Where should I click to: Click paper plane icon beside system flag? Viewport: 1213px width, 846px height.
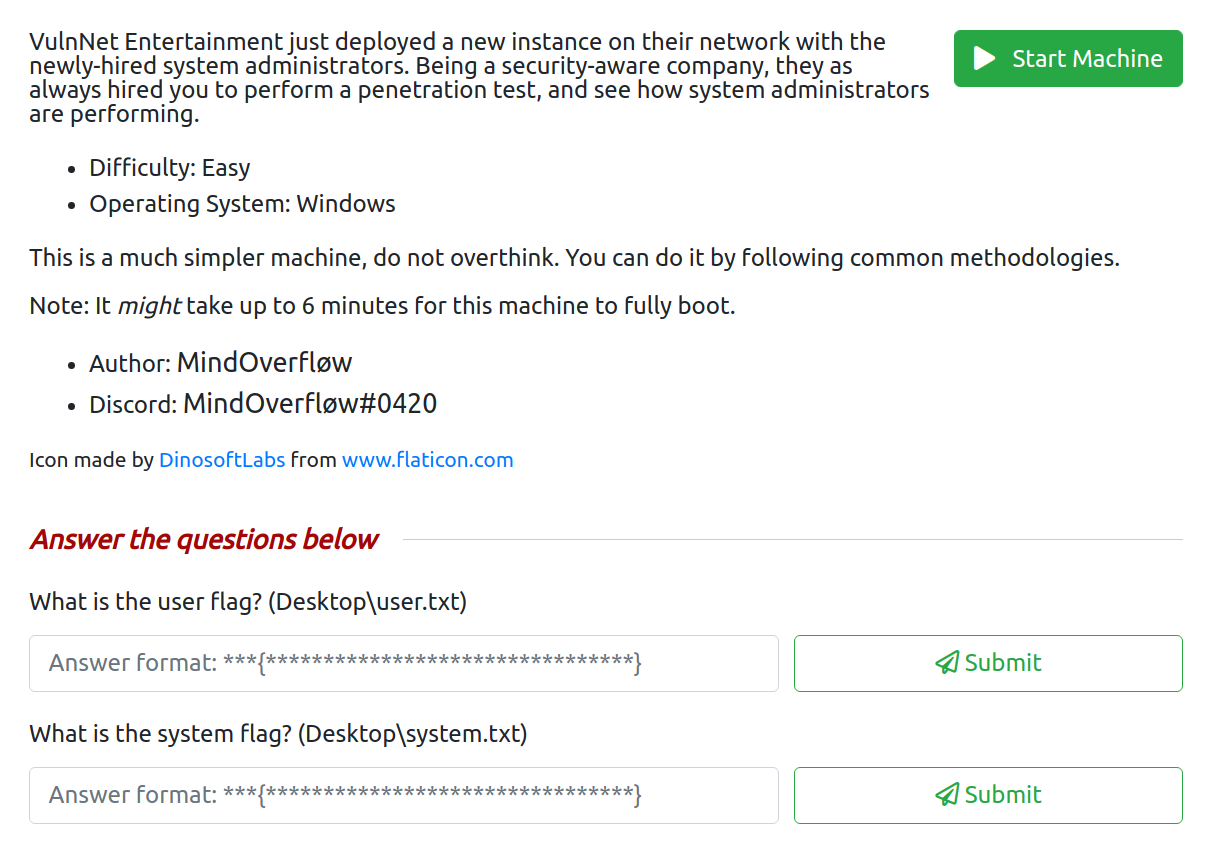point(947,795)
